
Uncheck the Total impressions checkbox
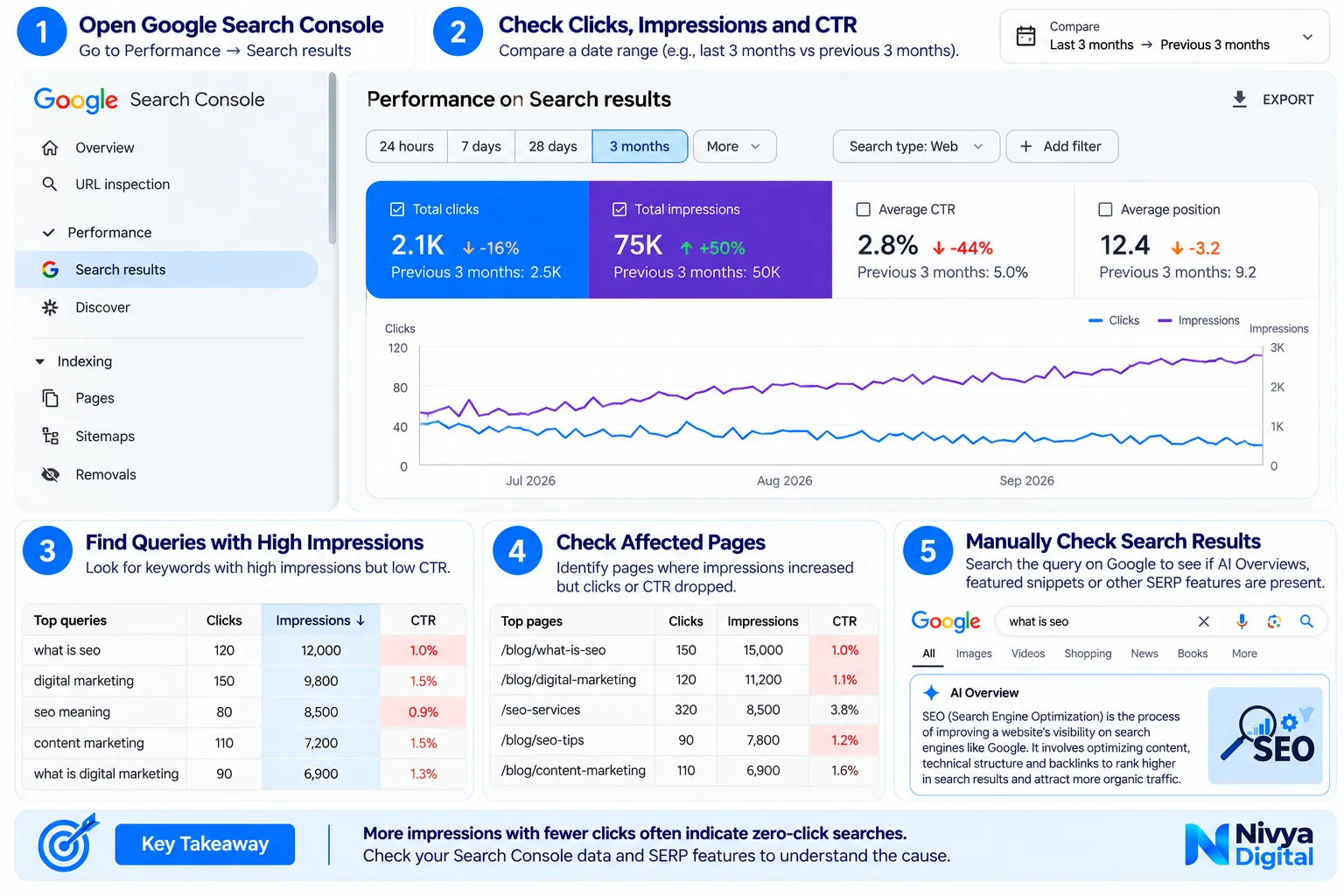click(x=619, y=209)
